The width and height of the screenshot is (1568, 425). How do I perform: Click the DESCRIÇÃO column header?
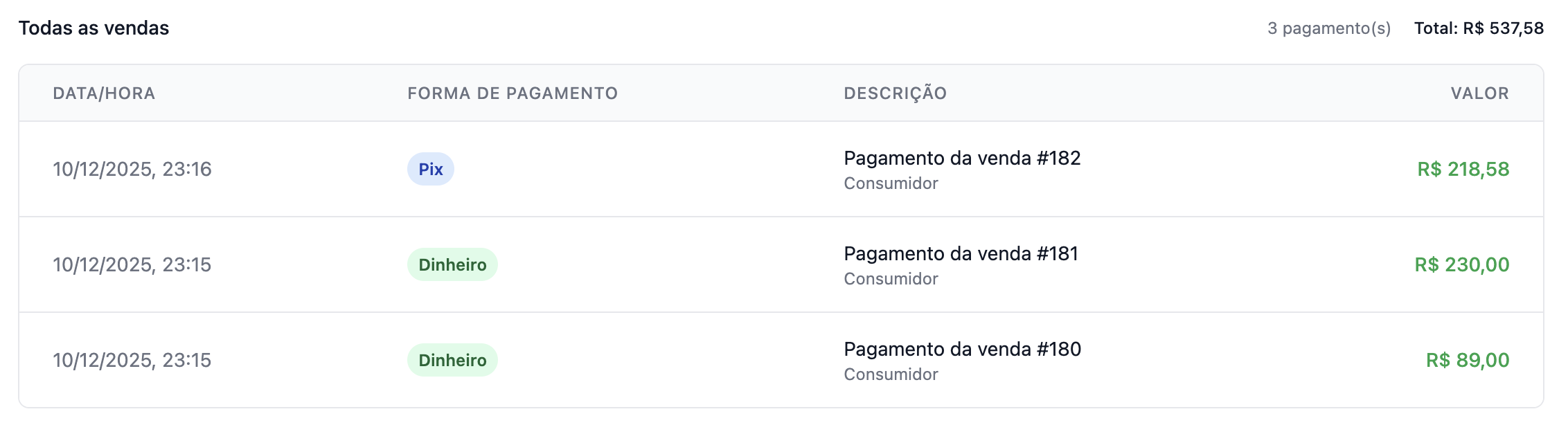895,93
